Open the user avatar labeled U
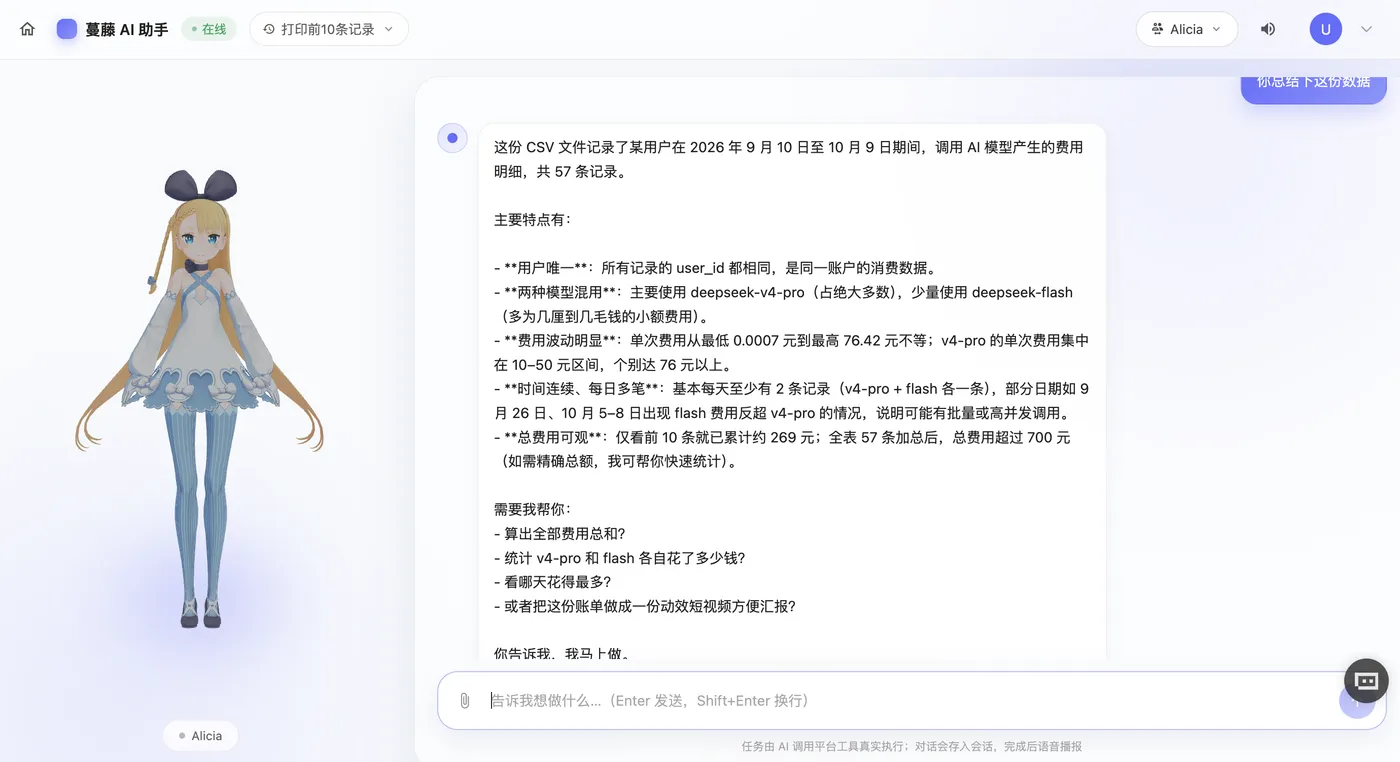Screen dimensions: 1400x762 point(1326,29)
